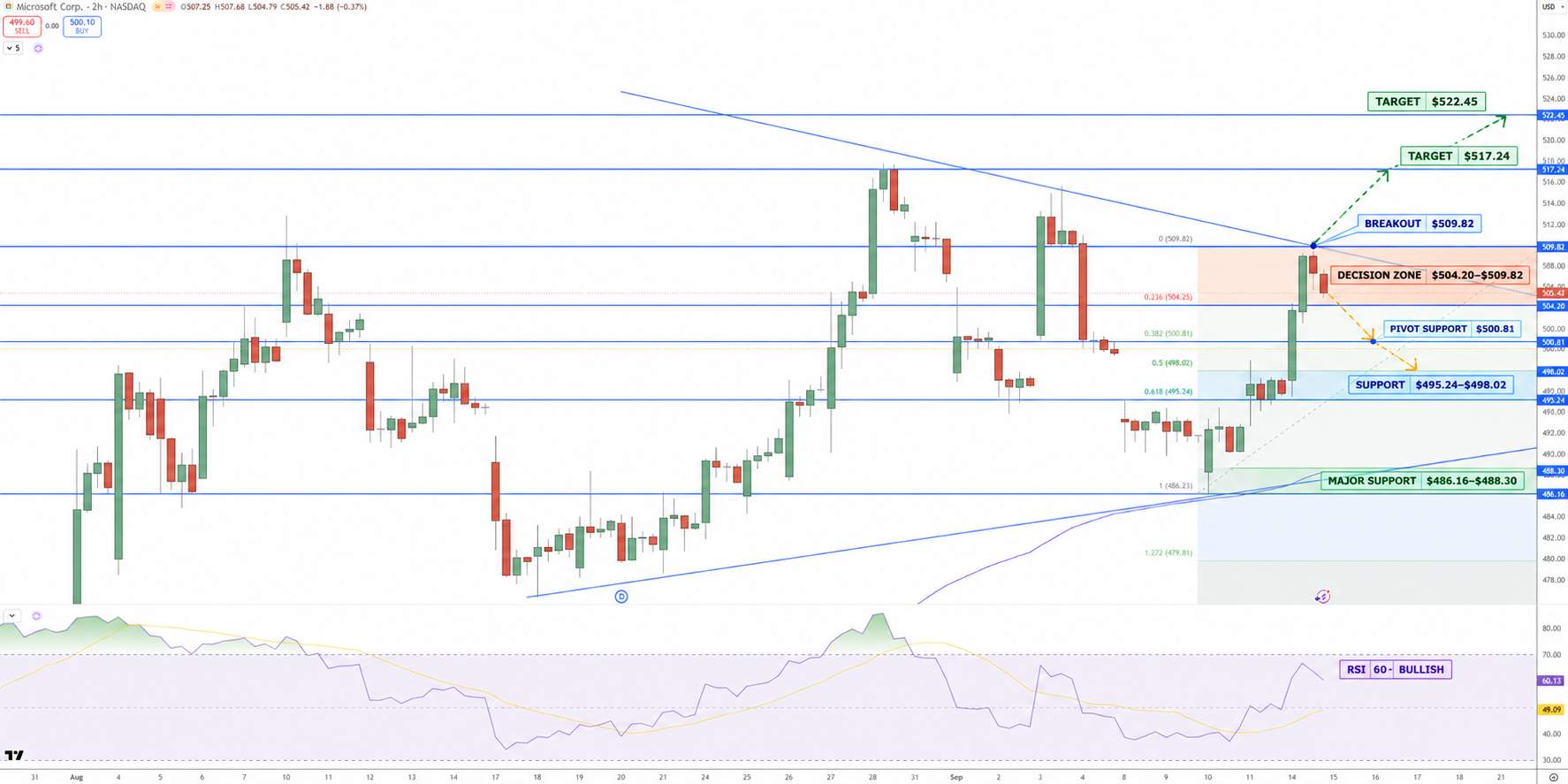Click the Microsoft Corp. 2h NASDAQ symbol title
Viewport: 1568px width, 784px height.
point(80,6)
